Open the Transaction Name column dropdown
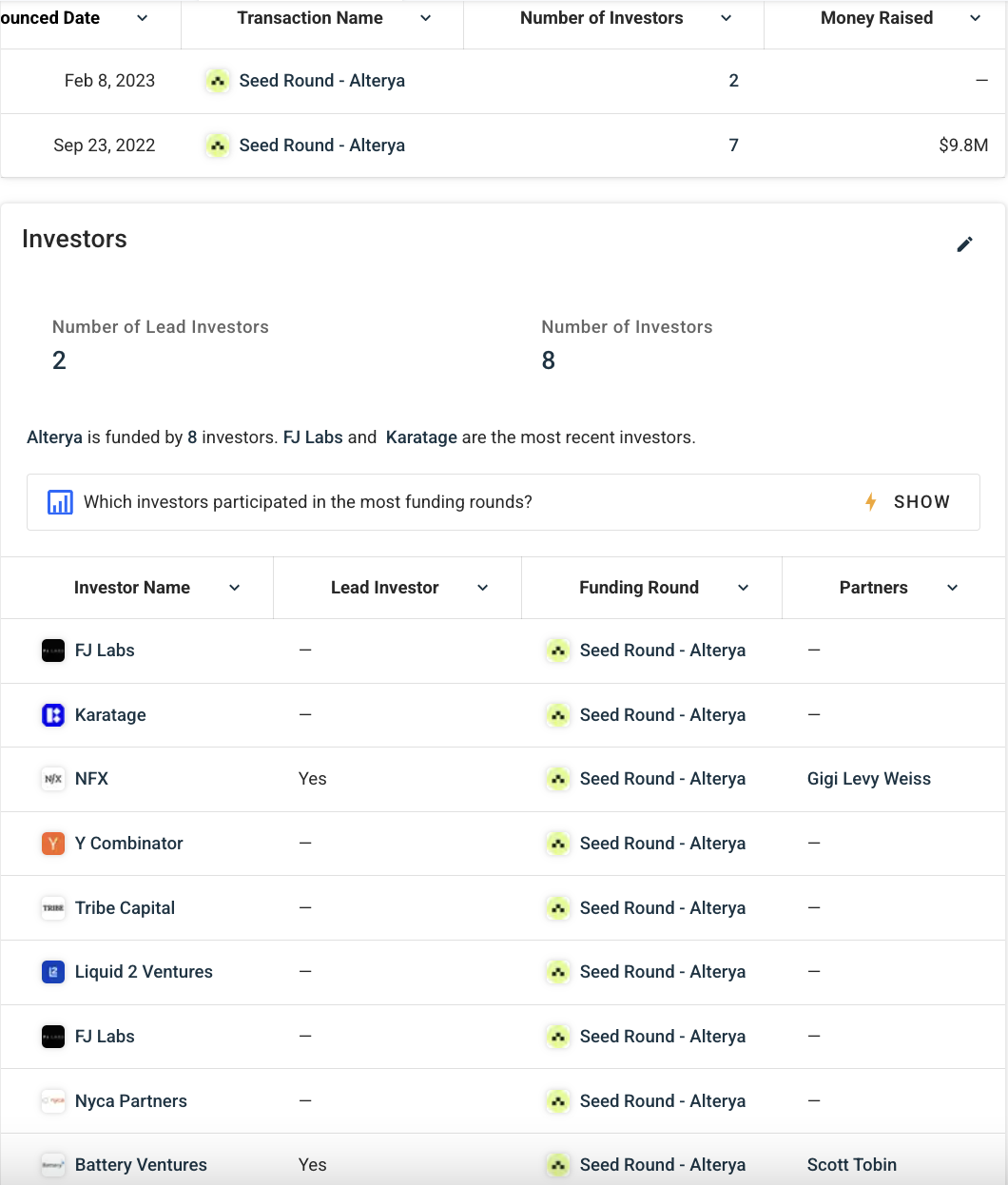1008x1185 pixels. [x=425, y=18]
